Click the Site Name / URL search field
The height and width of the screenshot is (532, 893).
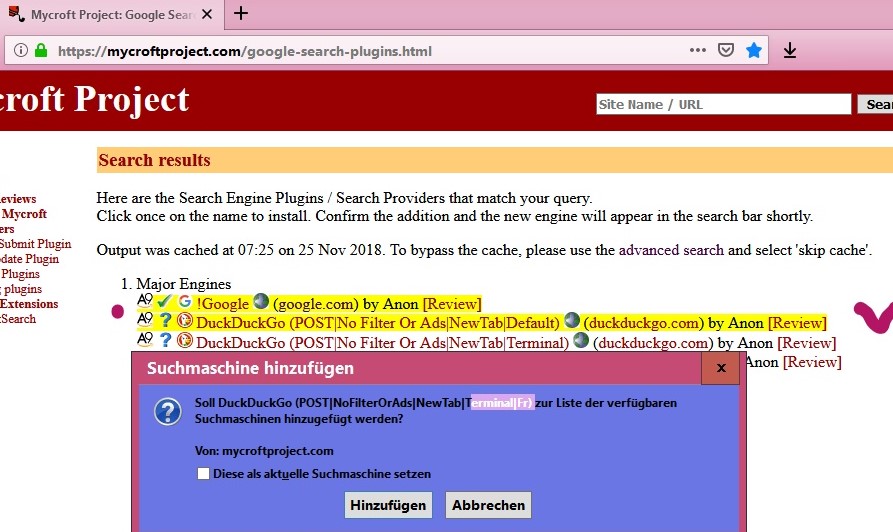pos(723,104)
